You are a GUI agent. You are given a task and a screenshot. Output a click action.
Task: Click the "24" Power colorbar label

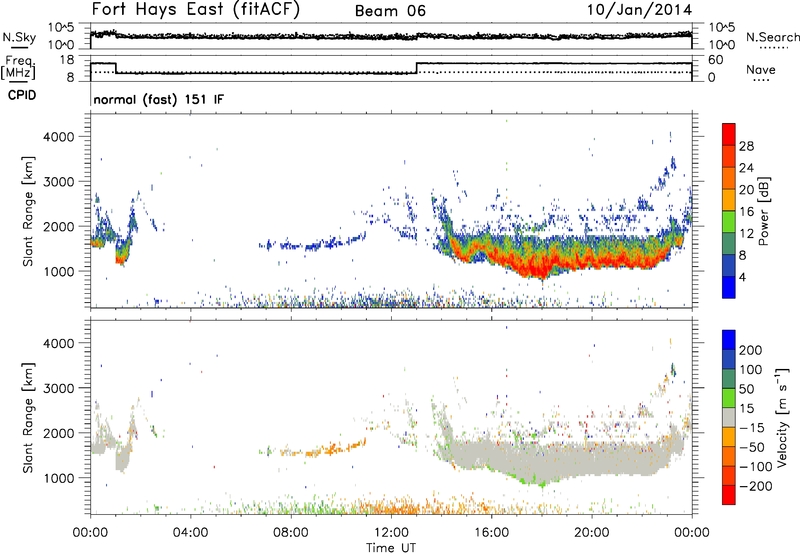pyautogui.click(x=746, y=168)
